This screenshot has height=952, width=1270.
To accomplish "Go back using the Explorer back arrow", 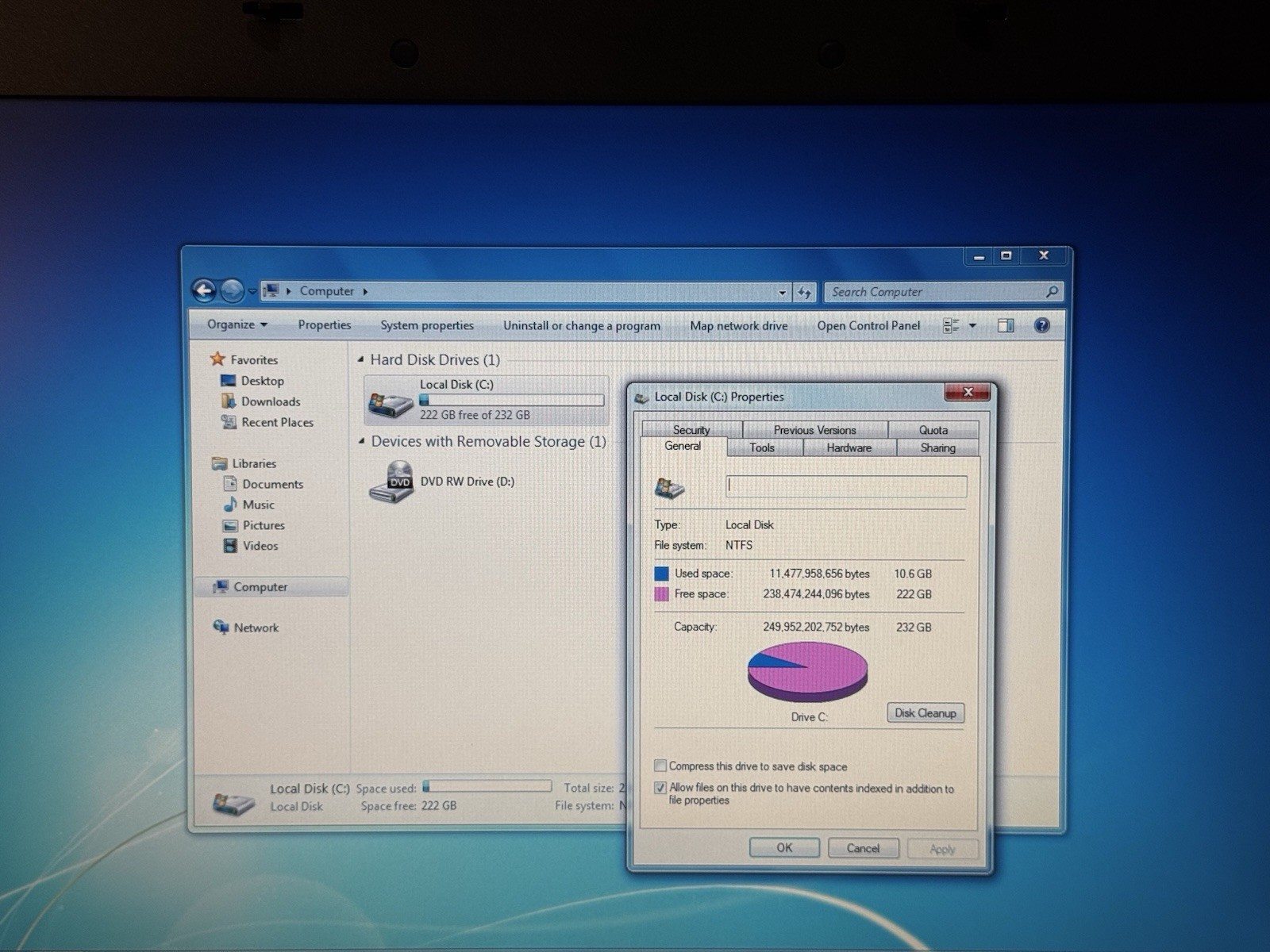I will pyautogui.click(x=204, y=291).
